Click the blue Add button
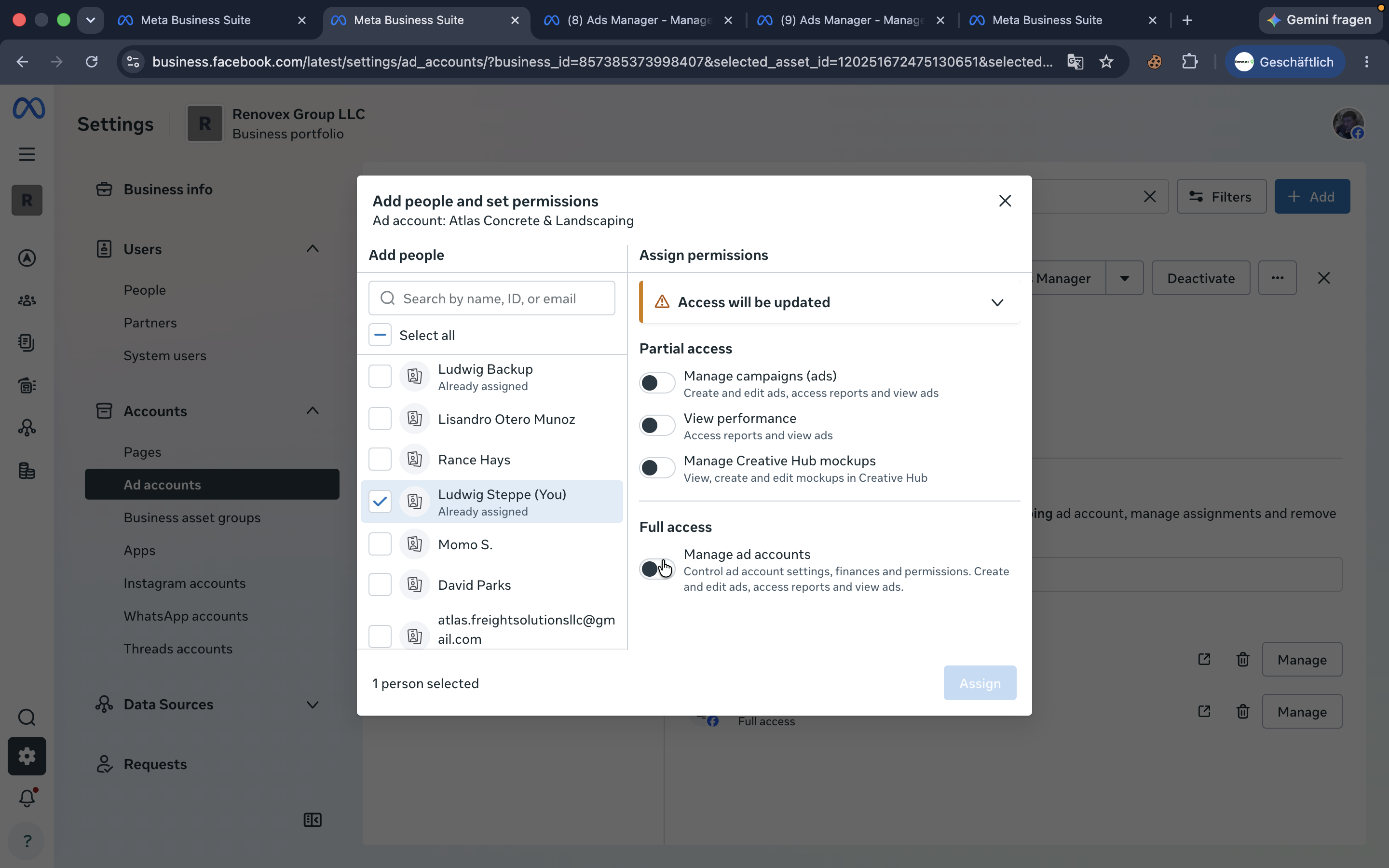This screenshot has height=868, width=1389. (x=1312, y=197)
